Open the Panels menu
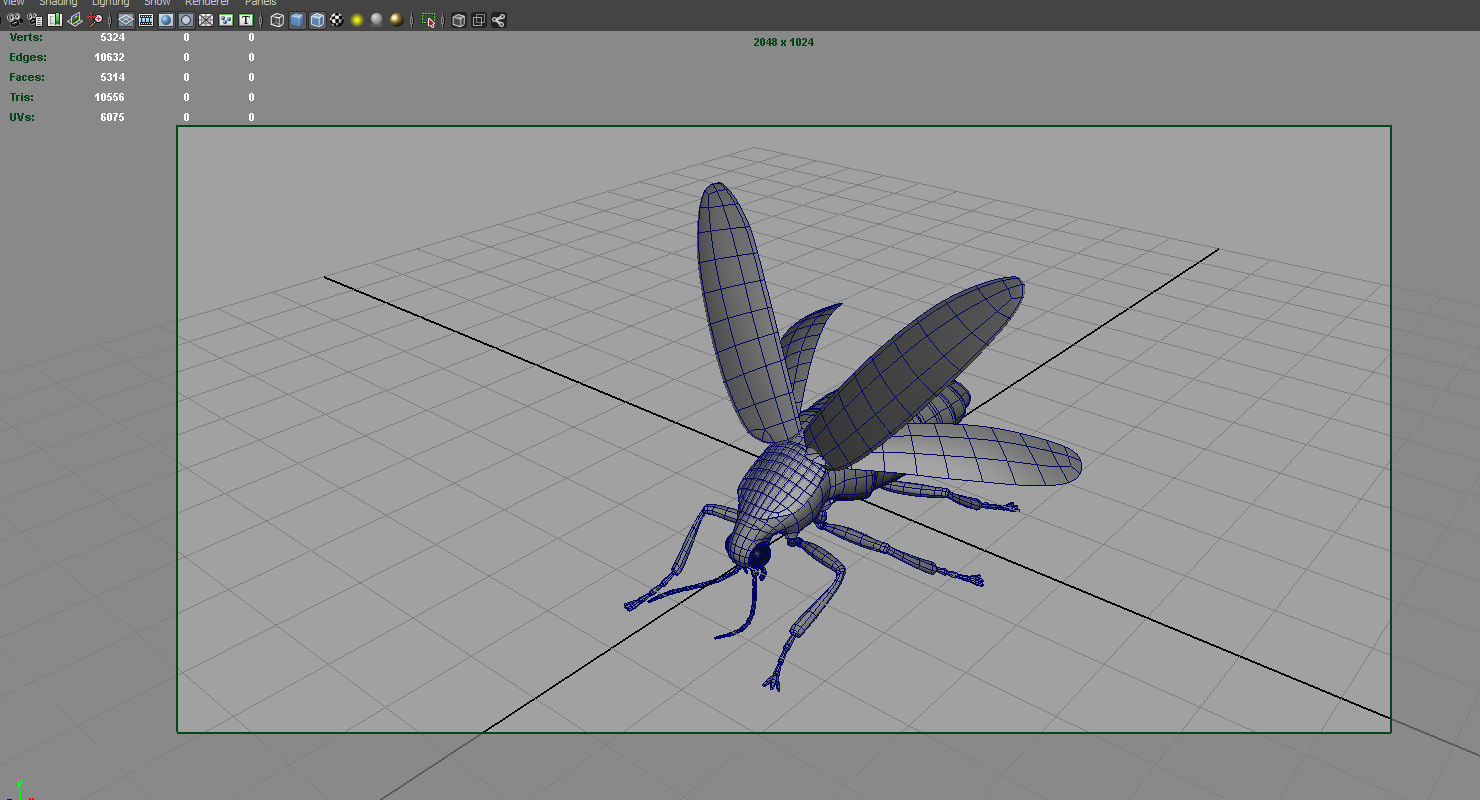This screenshot has height=800, width=1480. [x=260, y=3]
